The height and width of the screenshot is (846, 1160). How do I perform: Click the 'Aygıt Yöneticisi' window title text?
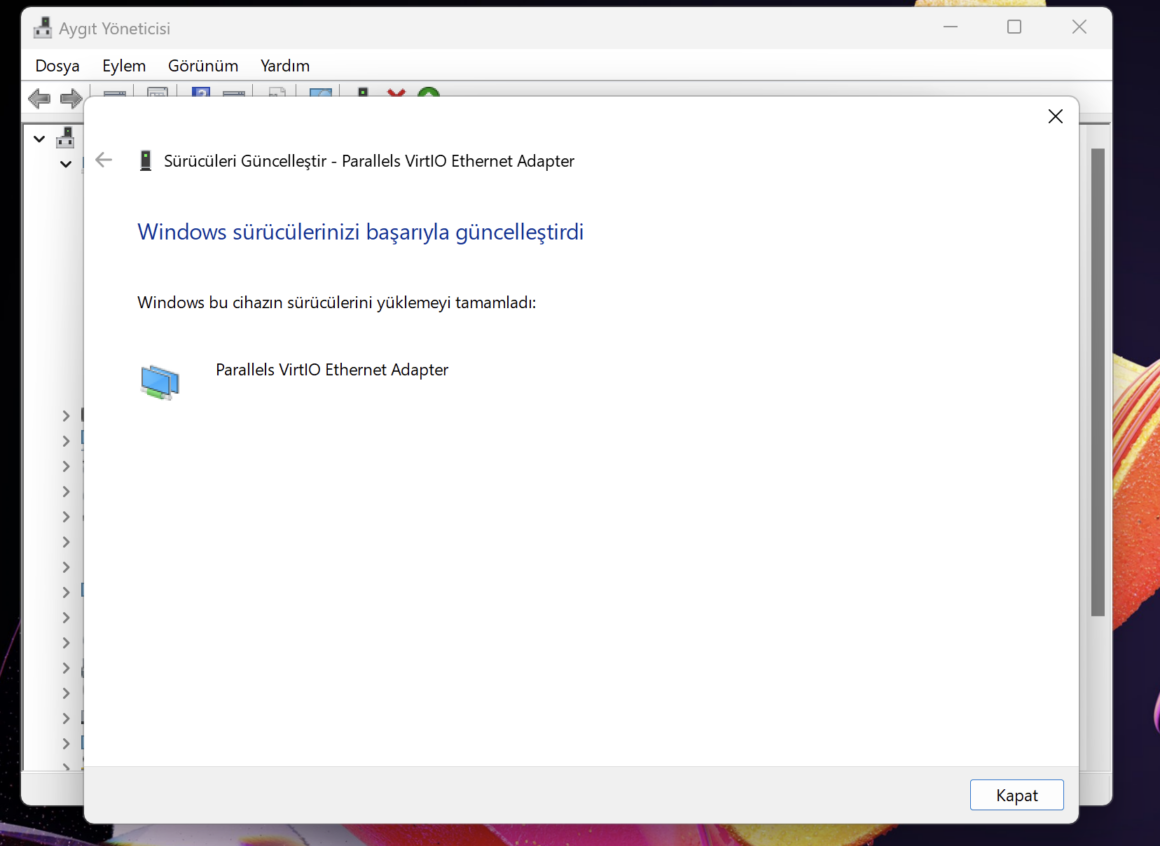coord(115,28)
